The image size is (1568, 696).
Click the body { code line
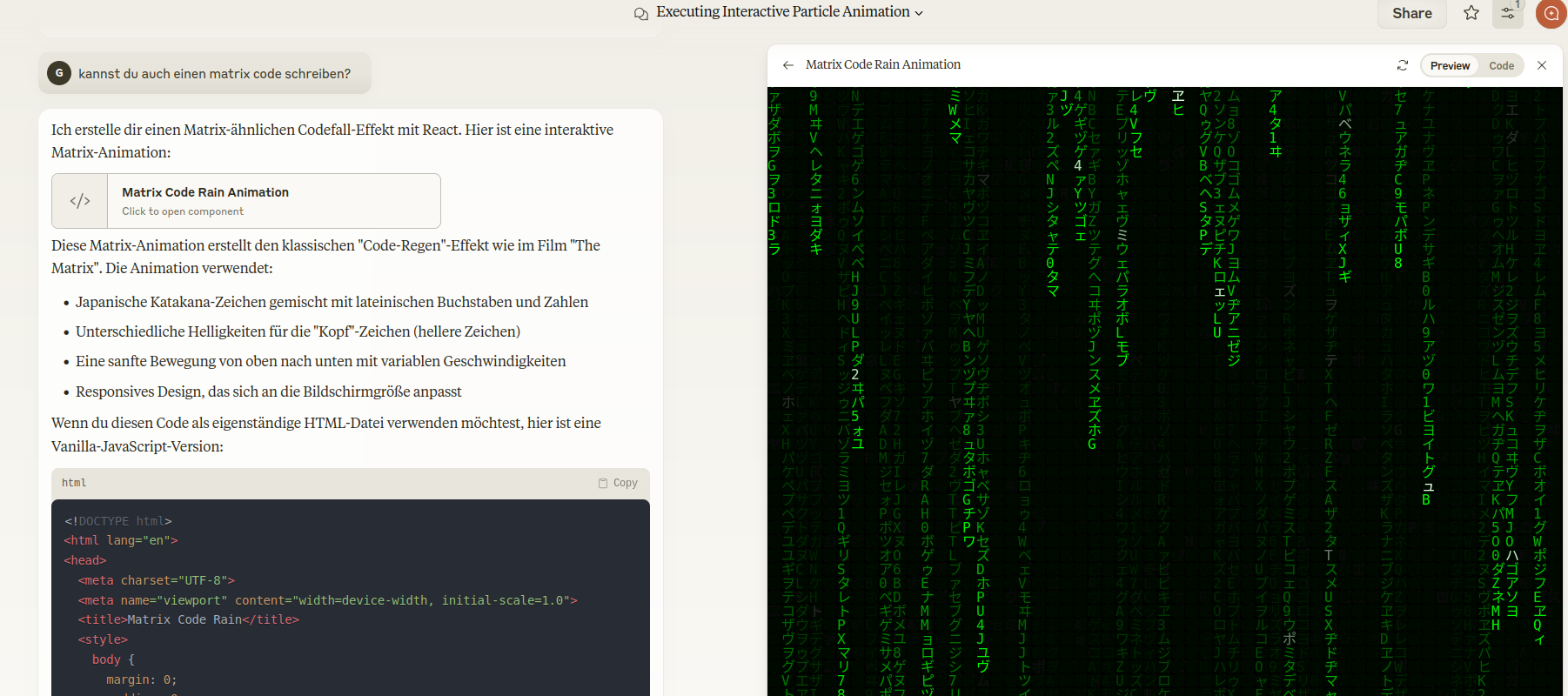[x=113, y=659]
